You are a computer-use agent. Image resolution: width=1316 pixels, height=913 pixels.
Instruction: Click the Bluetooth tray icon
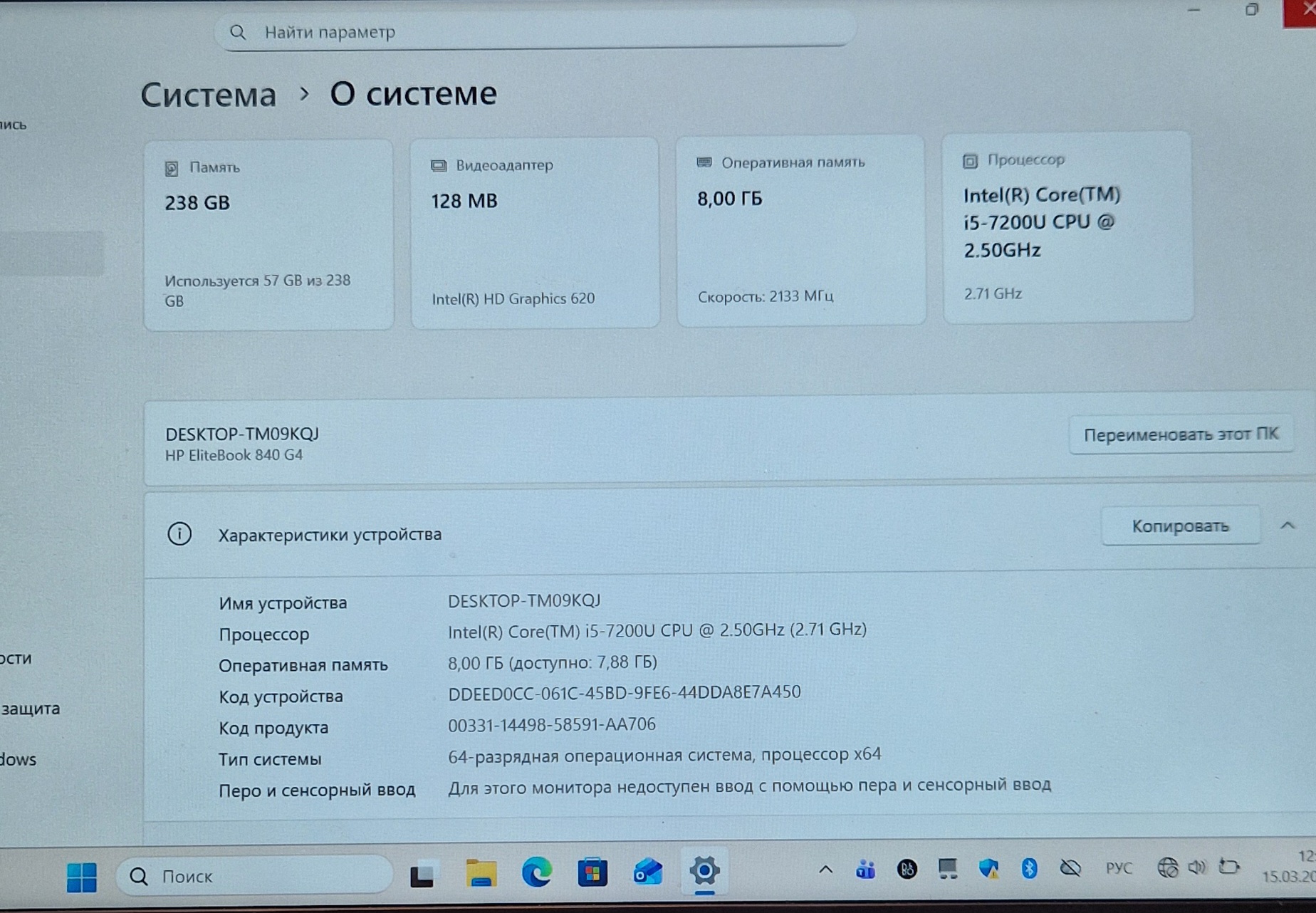pos(1029,868)
